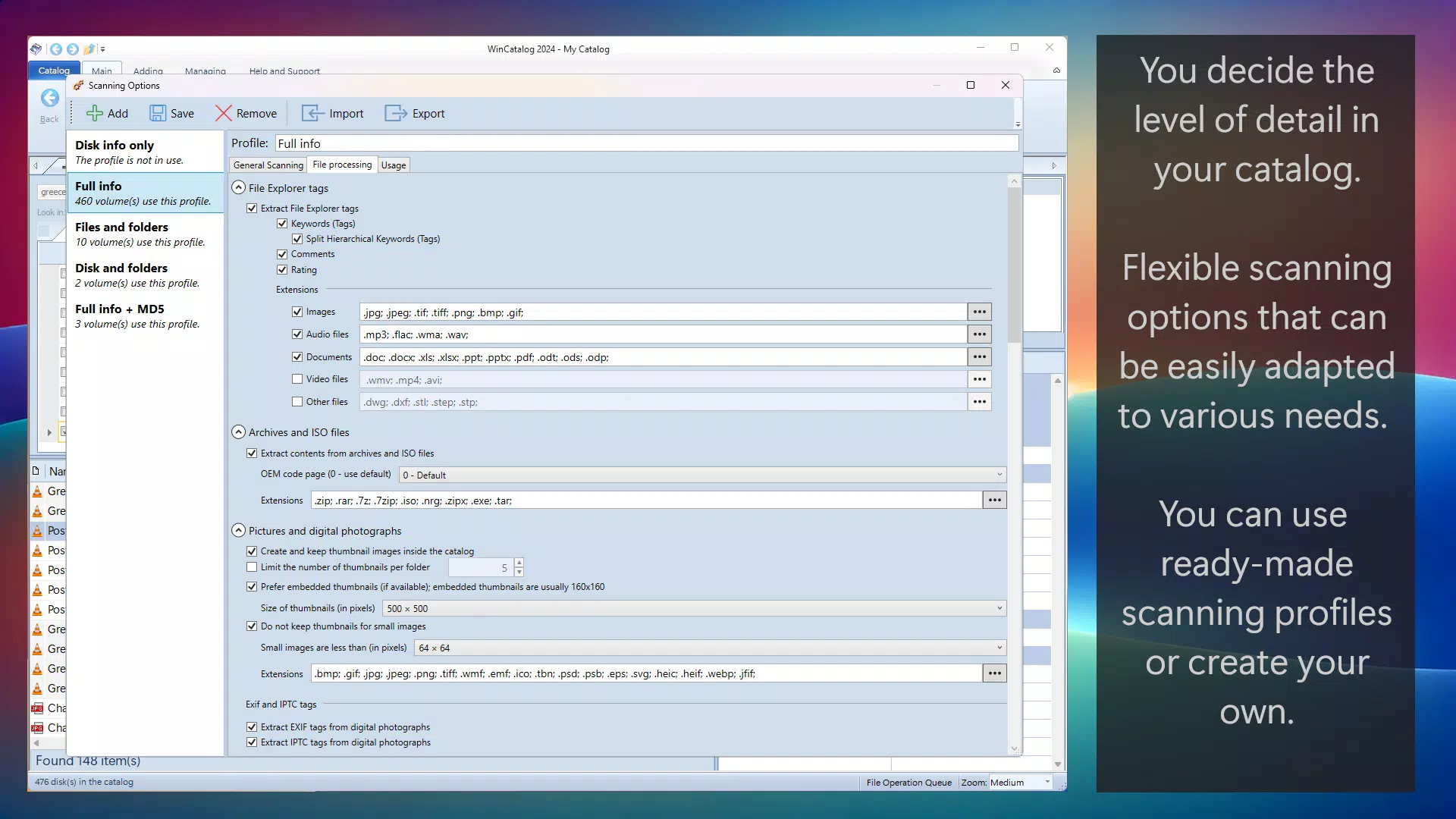Collapse the File Explorer tags section
Image resolution: width=1456 pixels, height=819 pixels.
click(x=238, y=187)
